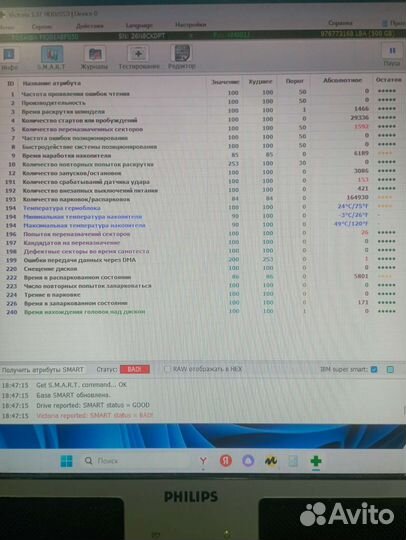This screenshot has height=540, width=406.
Task: Switch to the Тестирование toolbar icon
Action: 138,58
